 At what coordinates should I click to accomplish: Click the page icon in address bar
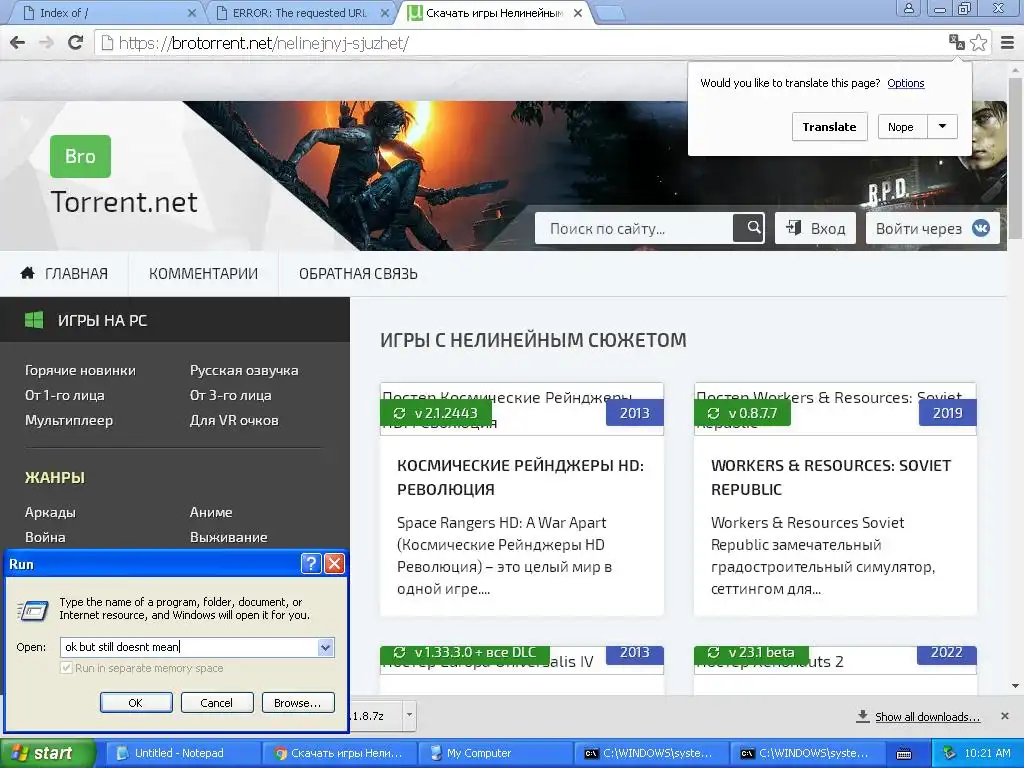click(106, 43)
